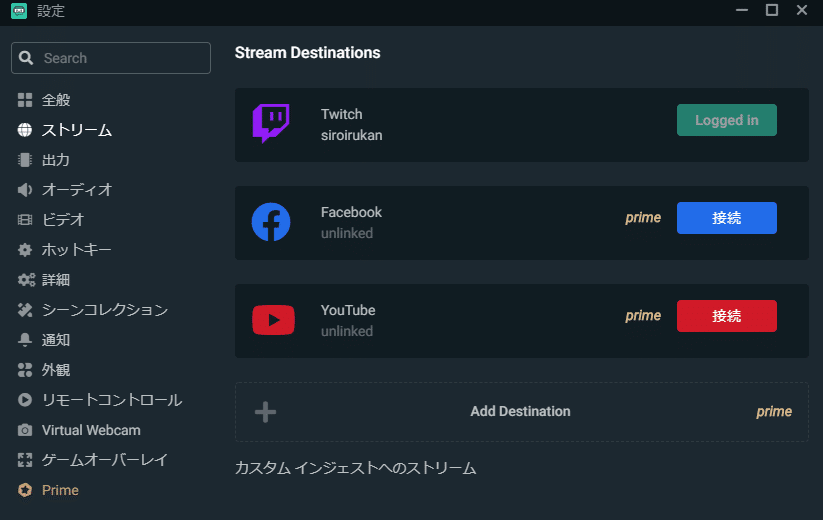Click the Virtual Webcam camera icon
Screen dimensions: 823x520
click(25, 430)
